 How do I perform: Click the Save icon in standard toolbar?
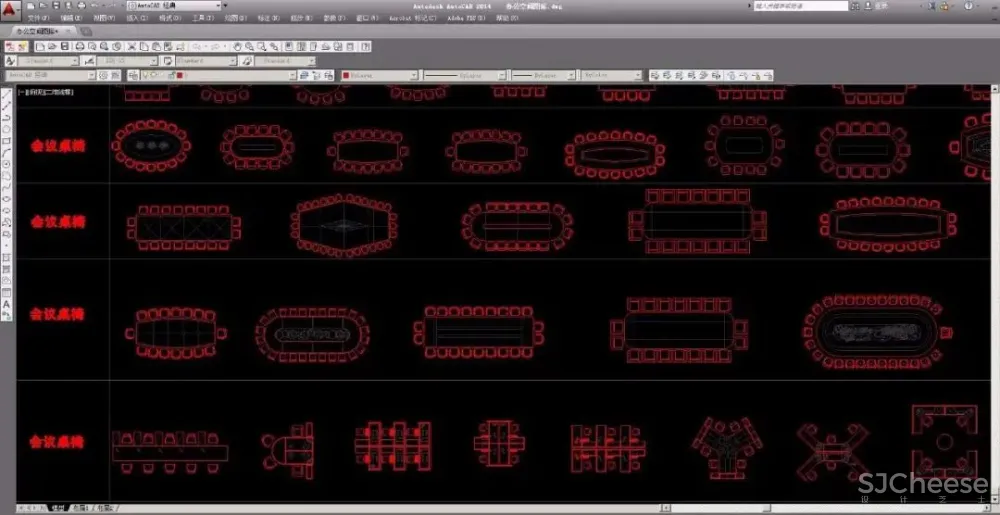65,47
